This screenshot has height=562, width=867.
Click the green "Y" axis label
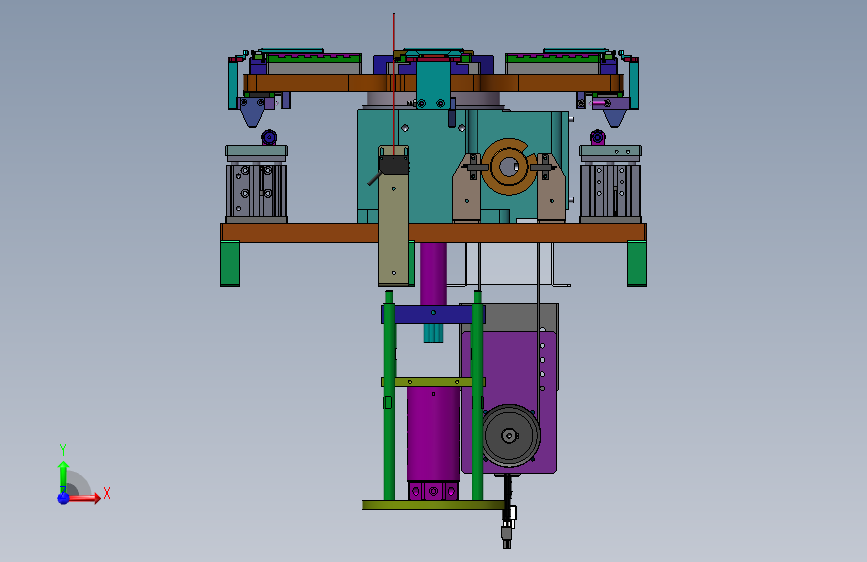(x=63, y=450)
